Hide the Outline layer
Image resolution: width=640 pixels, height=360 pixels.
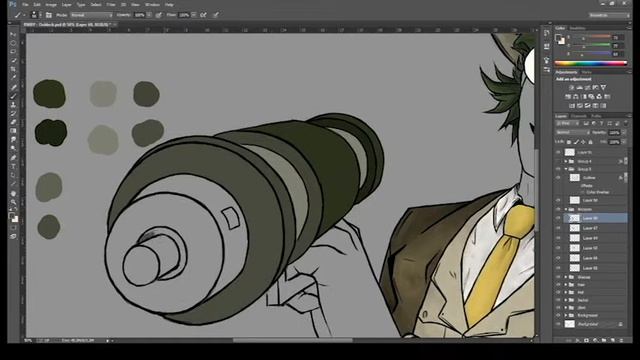tap(558, 178)
